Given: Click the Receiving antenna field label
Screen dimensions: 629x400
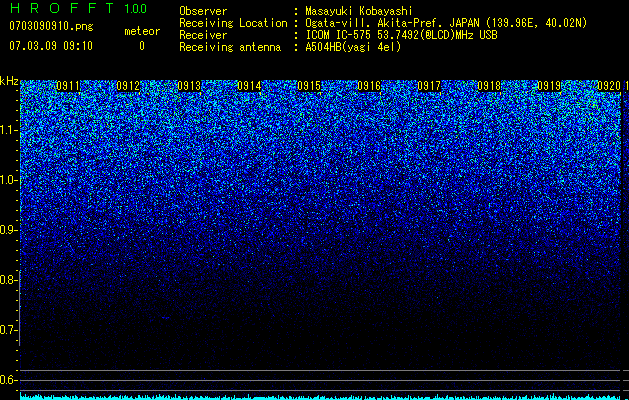Looking at the screenshot, I should pyautogui.click(x=230, y=47).
